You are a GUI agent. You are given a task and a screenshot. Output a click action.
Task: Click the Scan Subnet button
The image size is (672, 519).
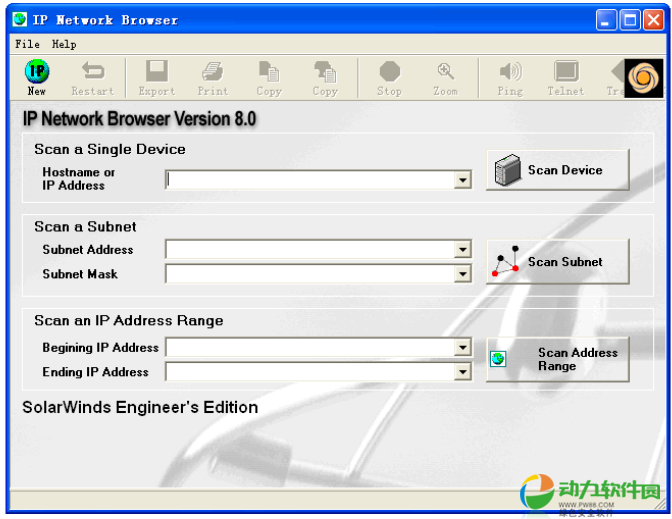[558, 262]
